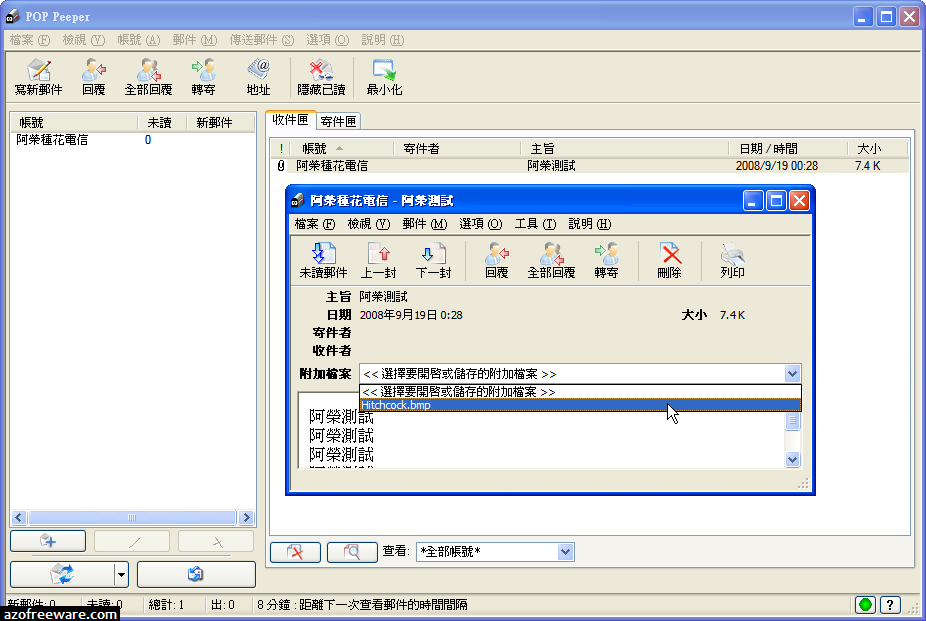Toggle 隱藏已讀 hide-read button
Image resolution: width=926 pixels, height=621 pixels.
click(x=321, y=77)
